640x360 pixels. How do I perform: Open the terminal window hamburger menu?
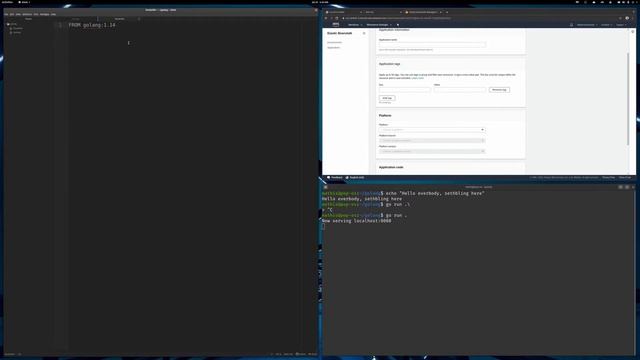(627, 187)
